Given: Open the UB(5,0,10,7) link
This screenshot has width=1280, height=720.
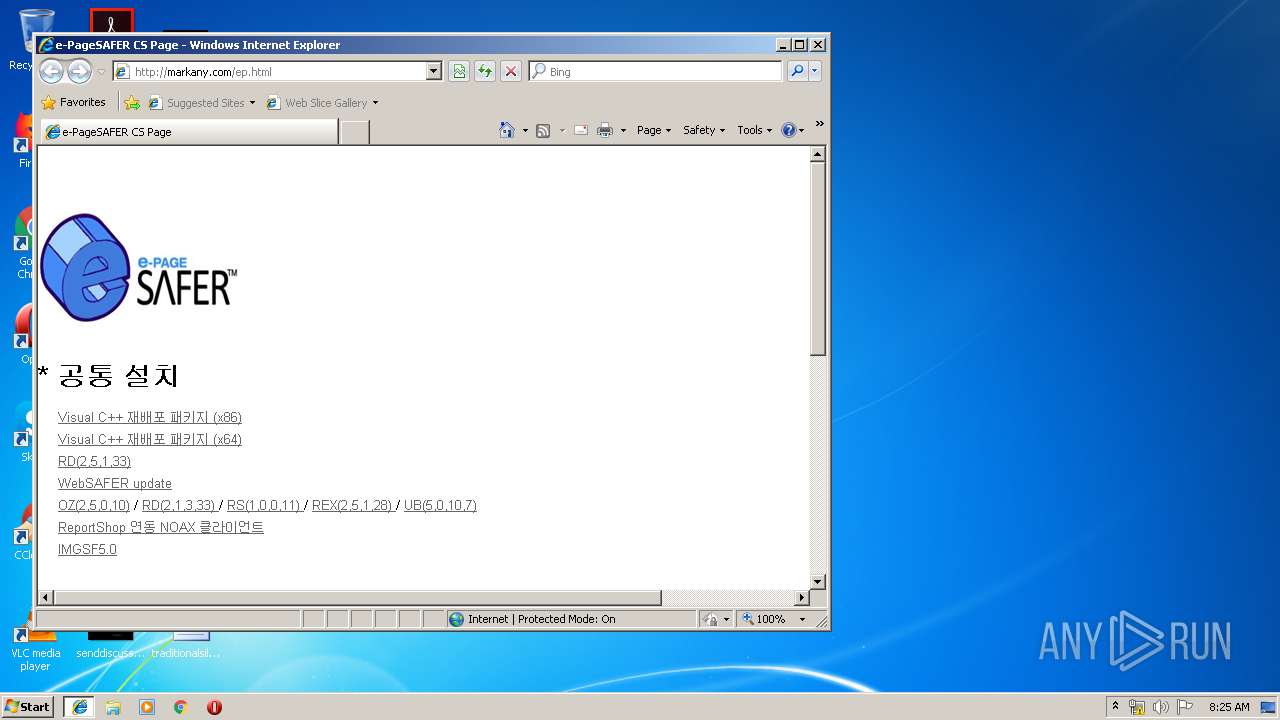Looking at the screenshot, I should tap(440, 505).
